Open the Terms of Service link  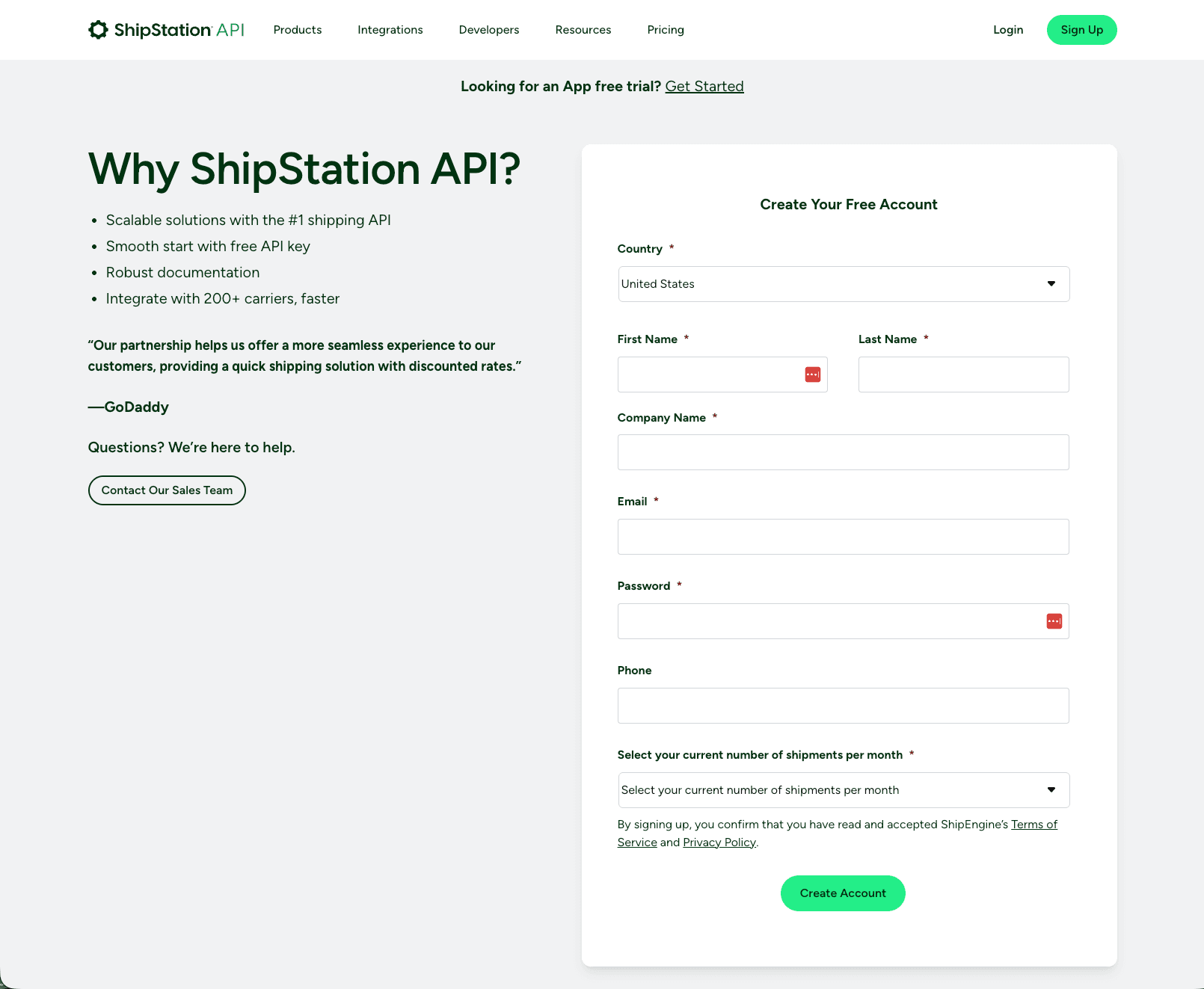click(1034, 825)
